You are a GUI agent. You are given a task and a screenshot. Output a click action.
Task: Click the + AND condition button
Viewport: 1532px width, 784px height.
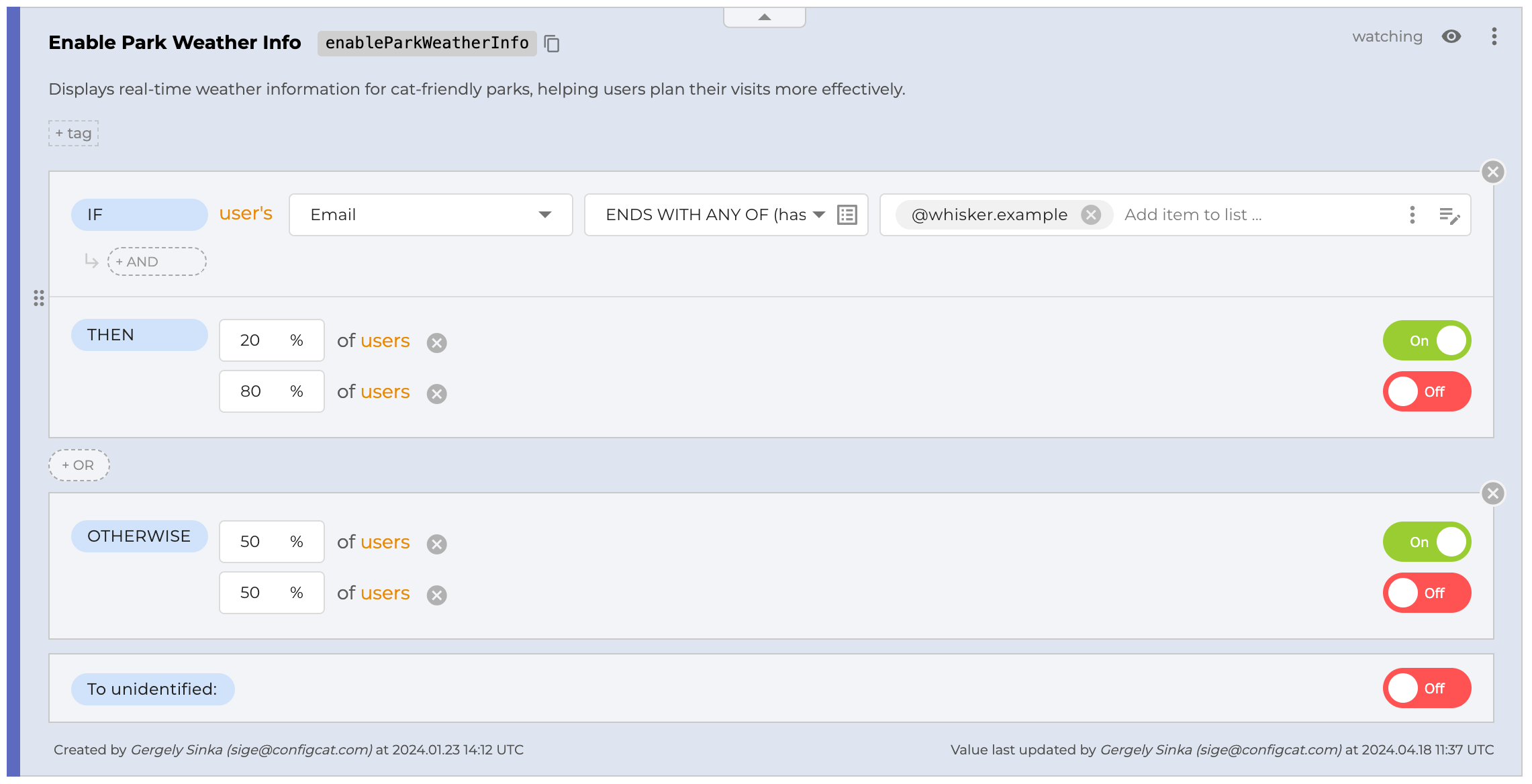click(x=156, y=262)
